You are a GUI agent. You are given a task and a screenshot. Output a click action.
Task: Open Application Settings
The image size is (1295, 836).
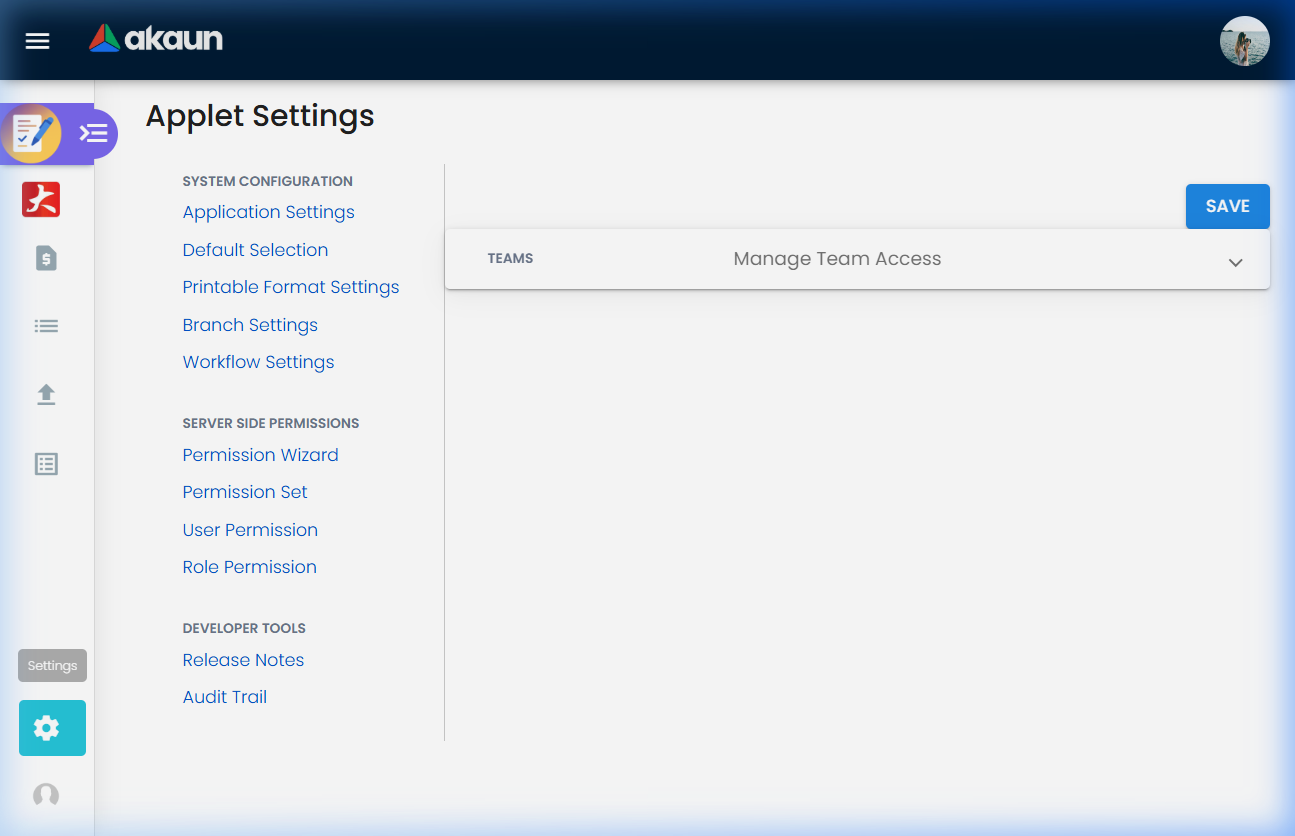pyautogui.click(x=269, y=212)
